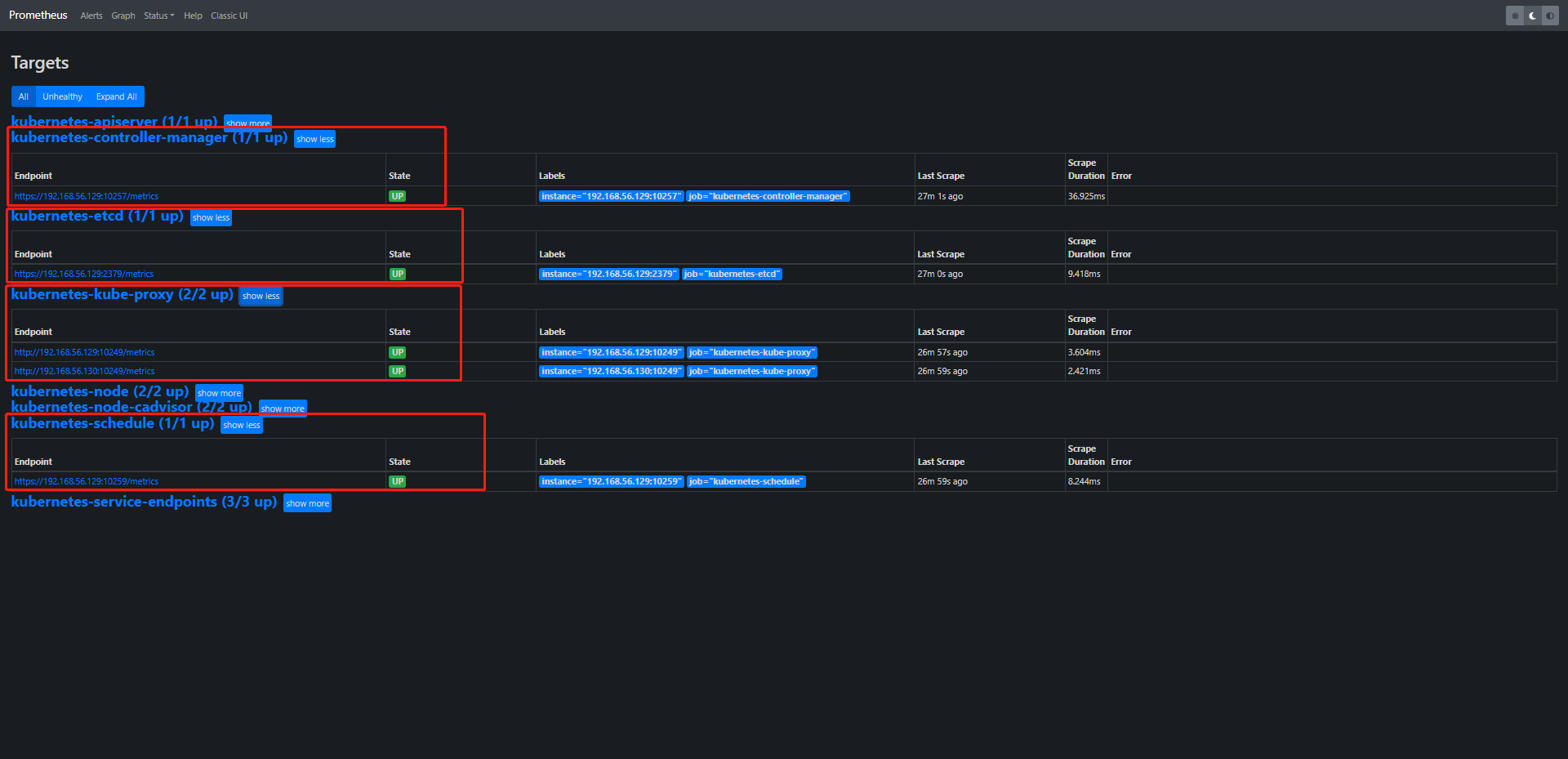
Task: Click the kubernetes-etcd (1/1 up) heading
Action: click(97, 216)
